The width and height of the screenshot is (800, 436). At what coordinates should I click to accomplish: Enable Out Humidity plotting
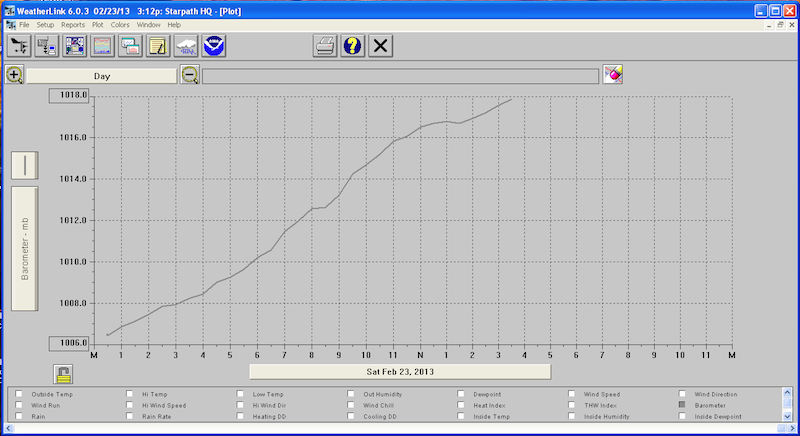351,394
